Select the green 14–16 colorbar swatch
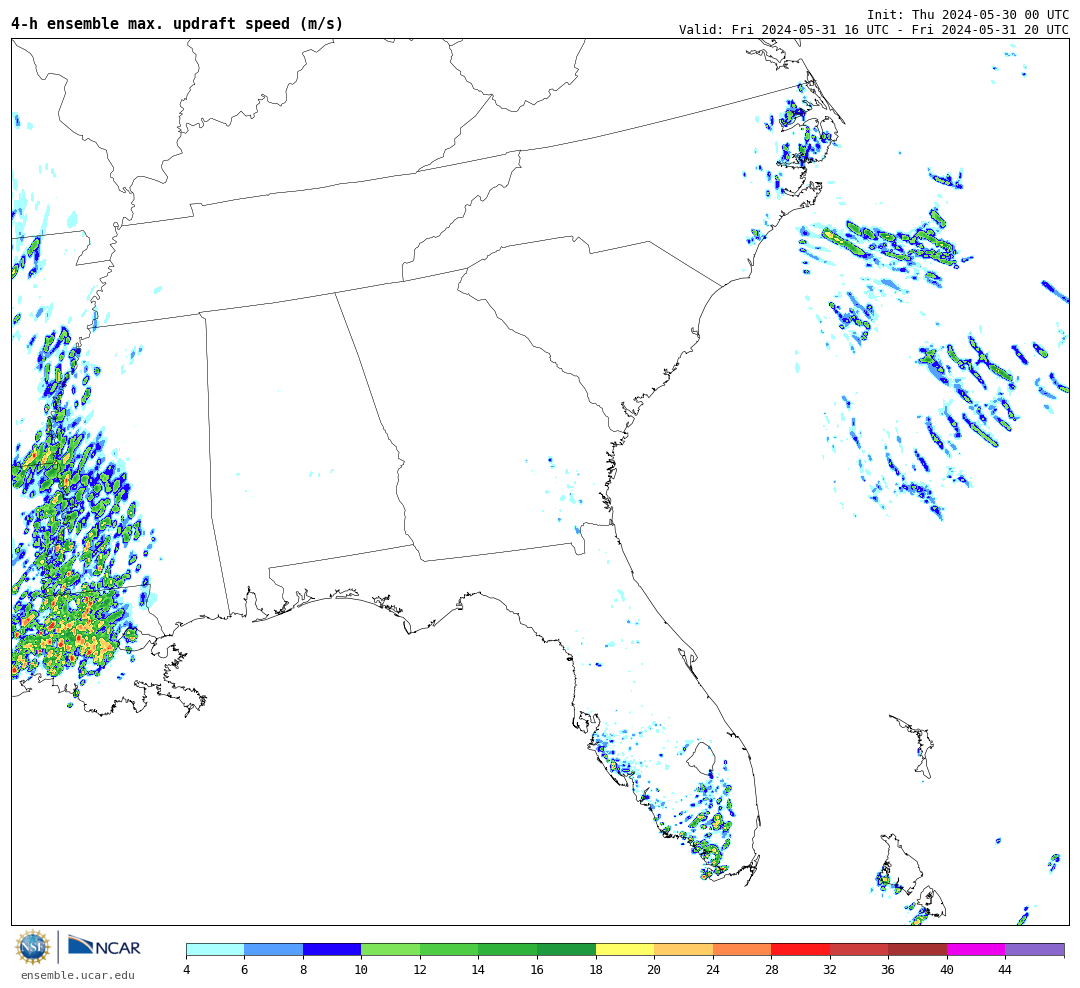This screenshot has height=988, width=1080. coord(508,949)
